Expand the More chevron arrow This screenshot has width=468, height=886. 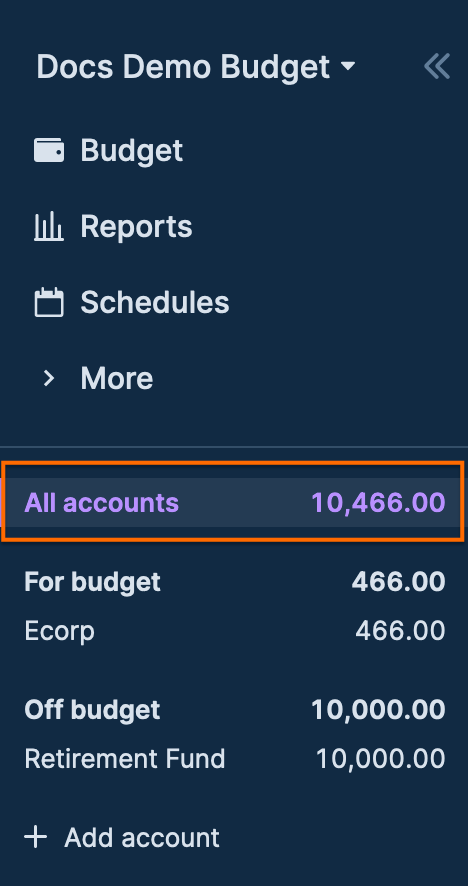click(x=49, y=378)
